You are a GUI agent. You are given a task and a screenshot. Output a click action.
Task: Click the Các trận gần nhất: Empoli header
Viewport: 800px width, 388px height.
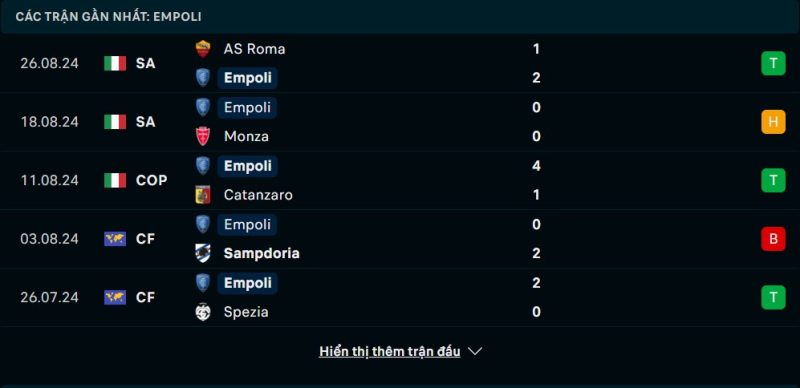108,17
